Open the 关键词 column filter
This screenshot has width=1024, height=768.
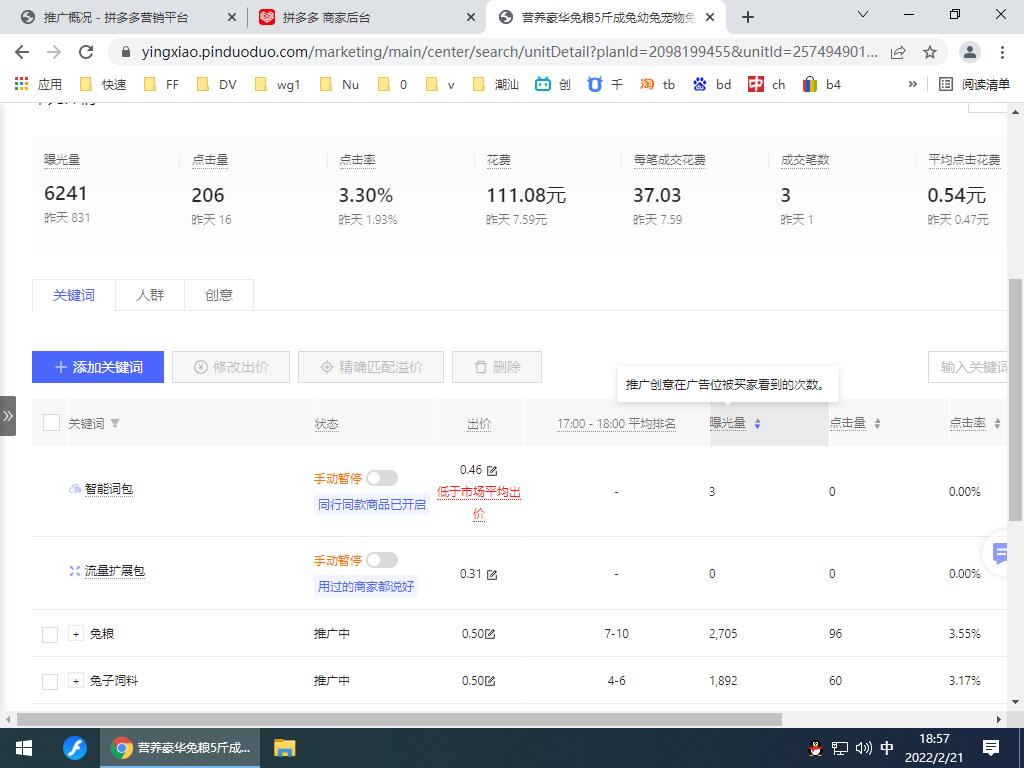(x=115, y=423)
